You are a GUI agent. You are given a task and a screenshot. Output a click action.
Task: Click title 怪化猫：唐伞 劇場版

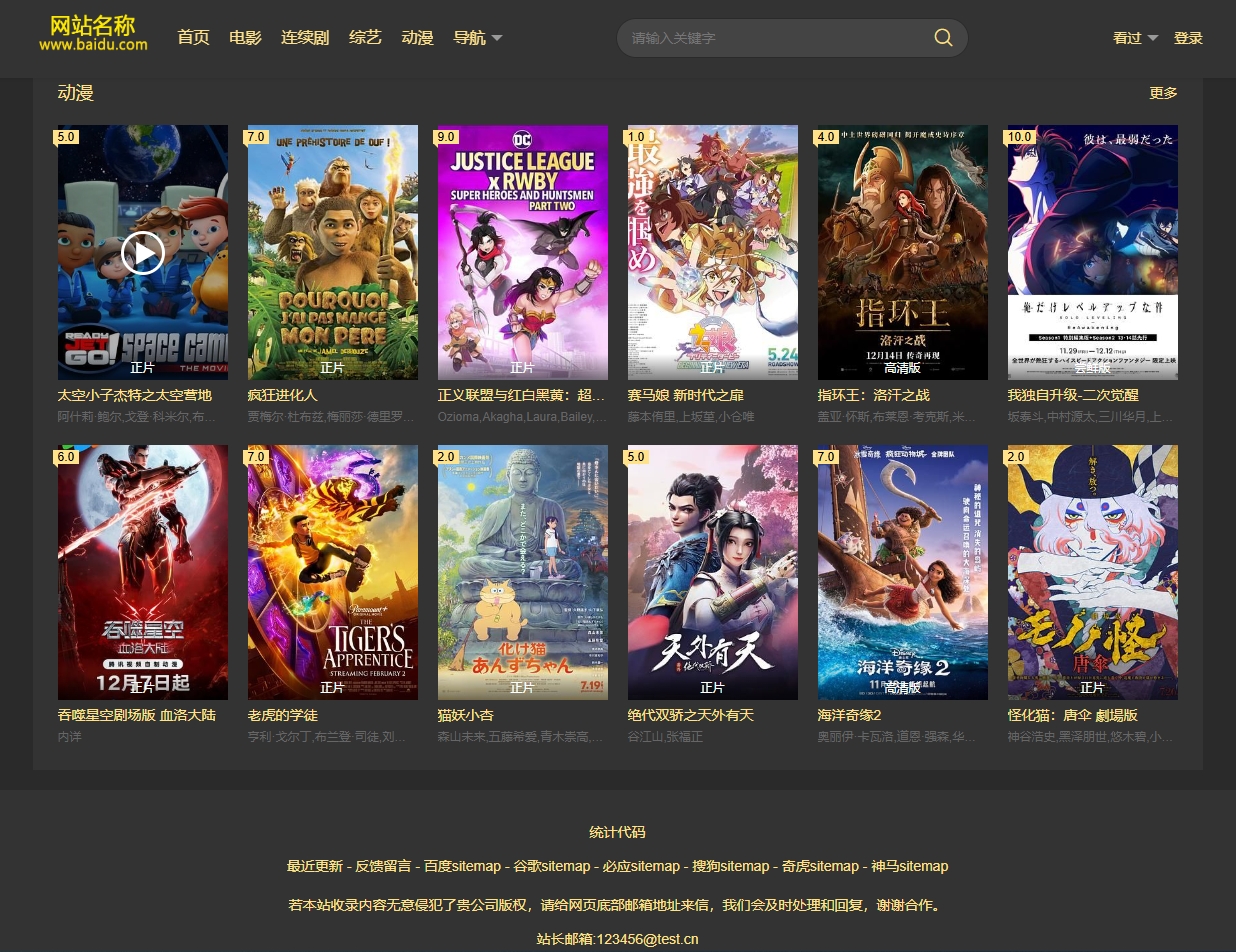[1073, 715]
